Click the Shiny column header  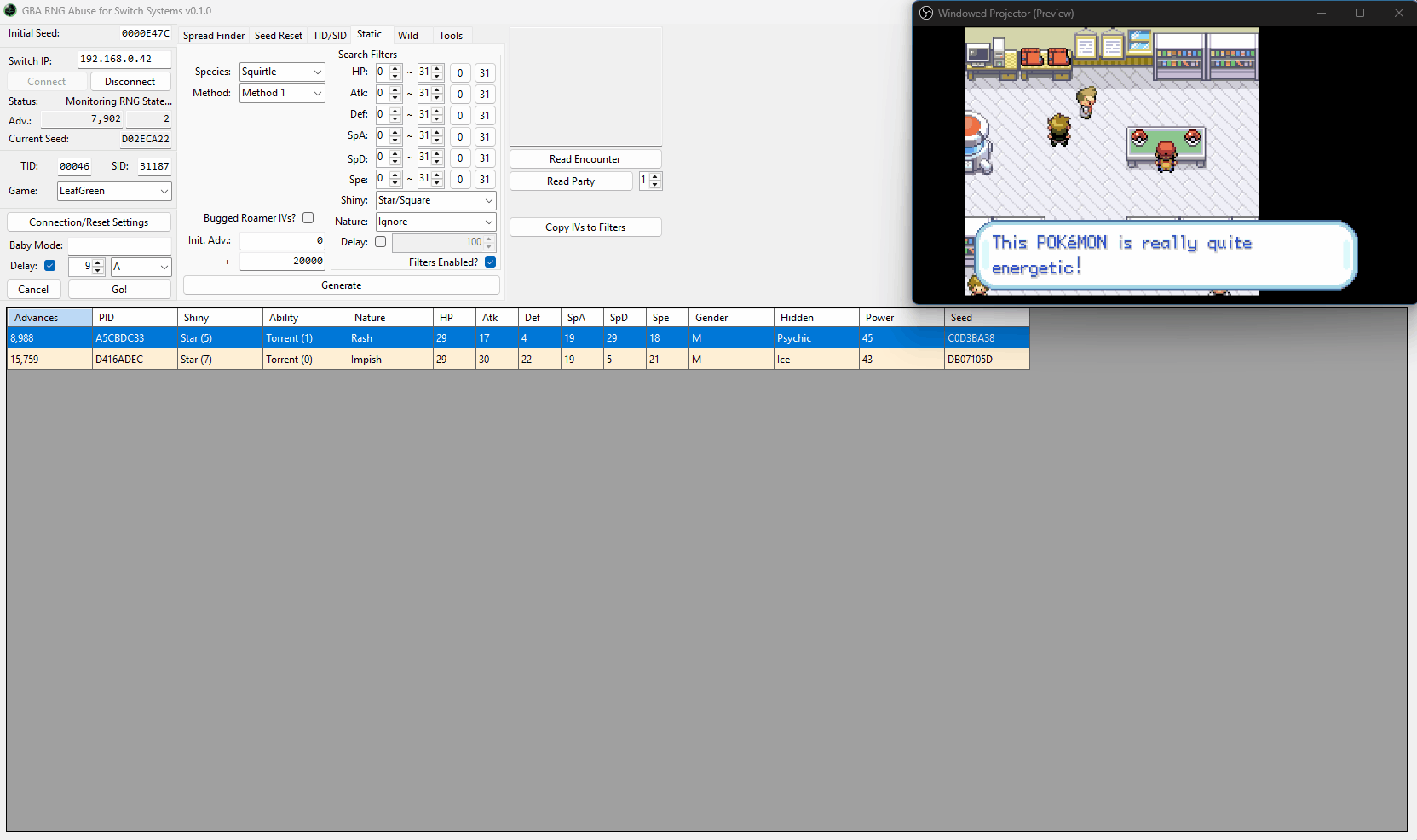point(220,318)
